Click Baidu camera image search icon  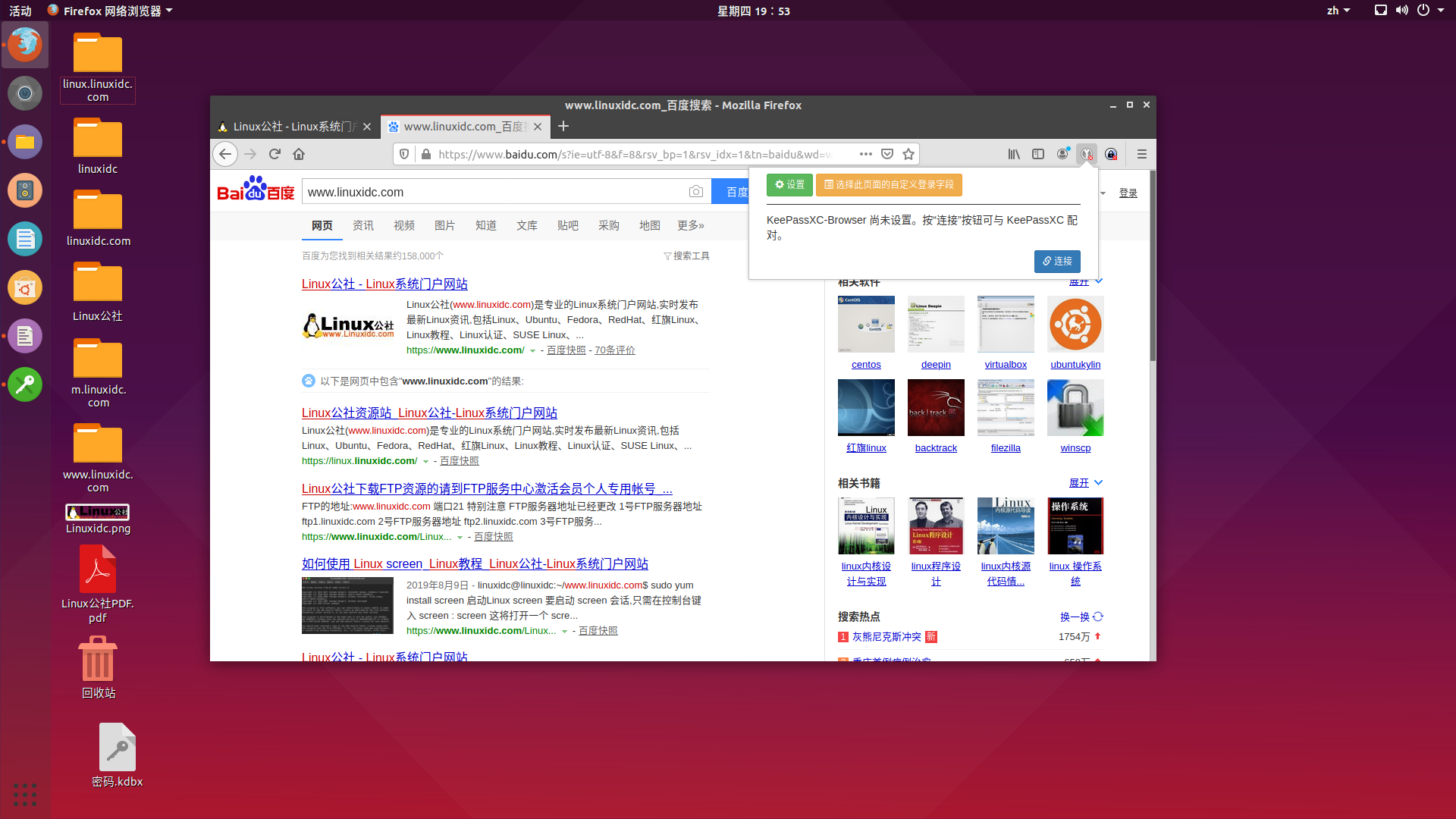click(695, 192)
